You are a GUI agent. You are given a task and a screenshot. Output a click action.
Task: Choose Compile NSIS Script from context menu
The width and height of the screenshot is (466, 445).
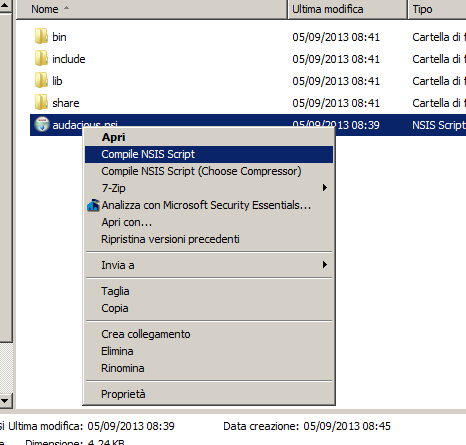pyautogui.click(x=209, y=154)
